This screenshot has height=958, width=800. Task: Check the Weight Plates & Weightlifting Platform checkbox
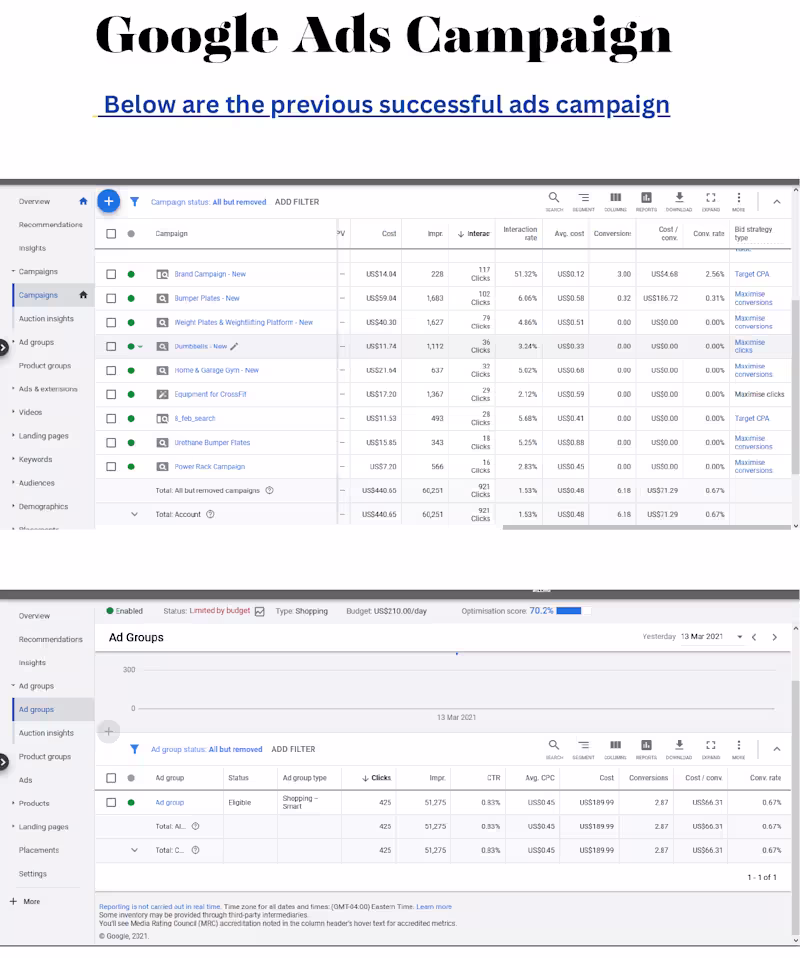(111, 322)
